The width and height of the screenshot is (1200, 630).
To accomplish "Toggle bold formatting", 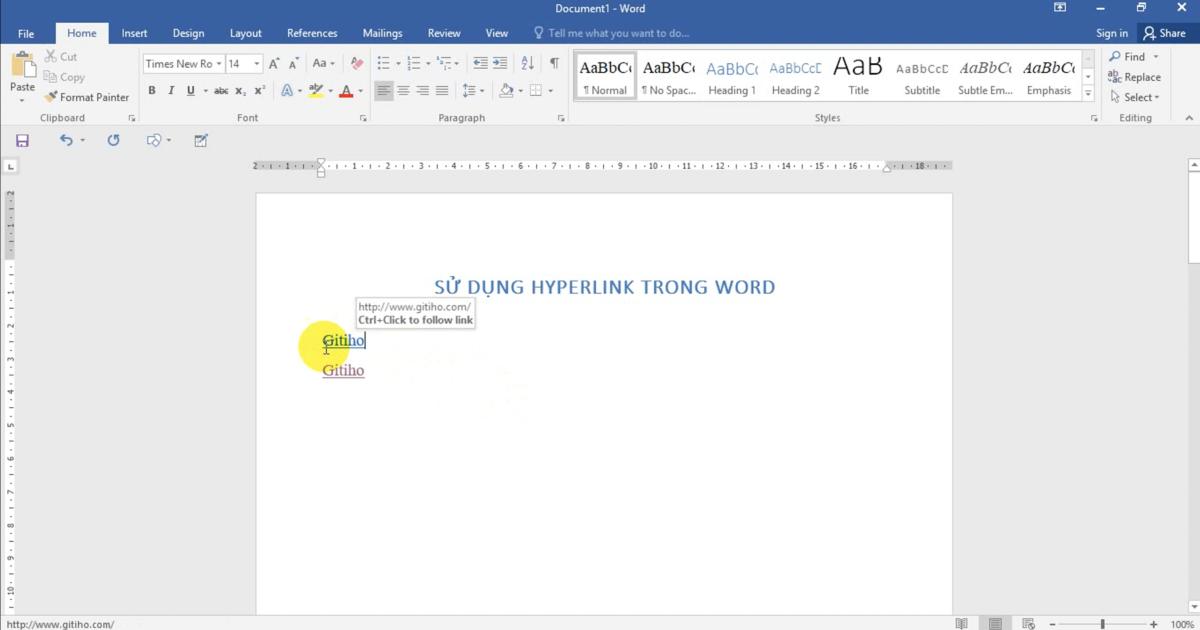I will (152, 90).
